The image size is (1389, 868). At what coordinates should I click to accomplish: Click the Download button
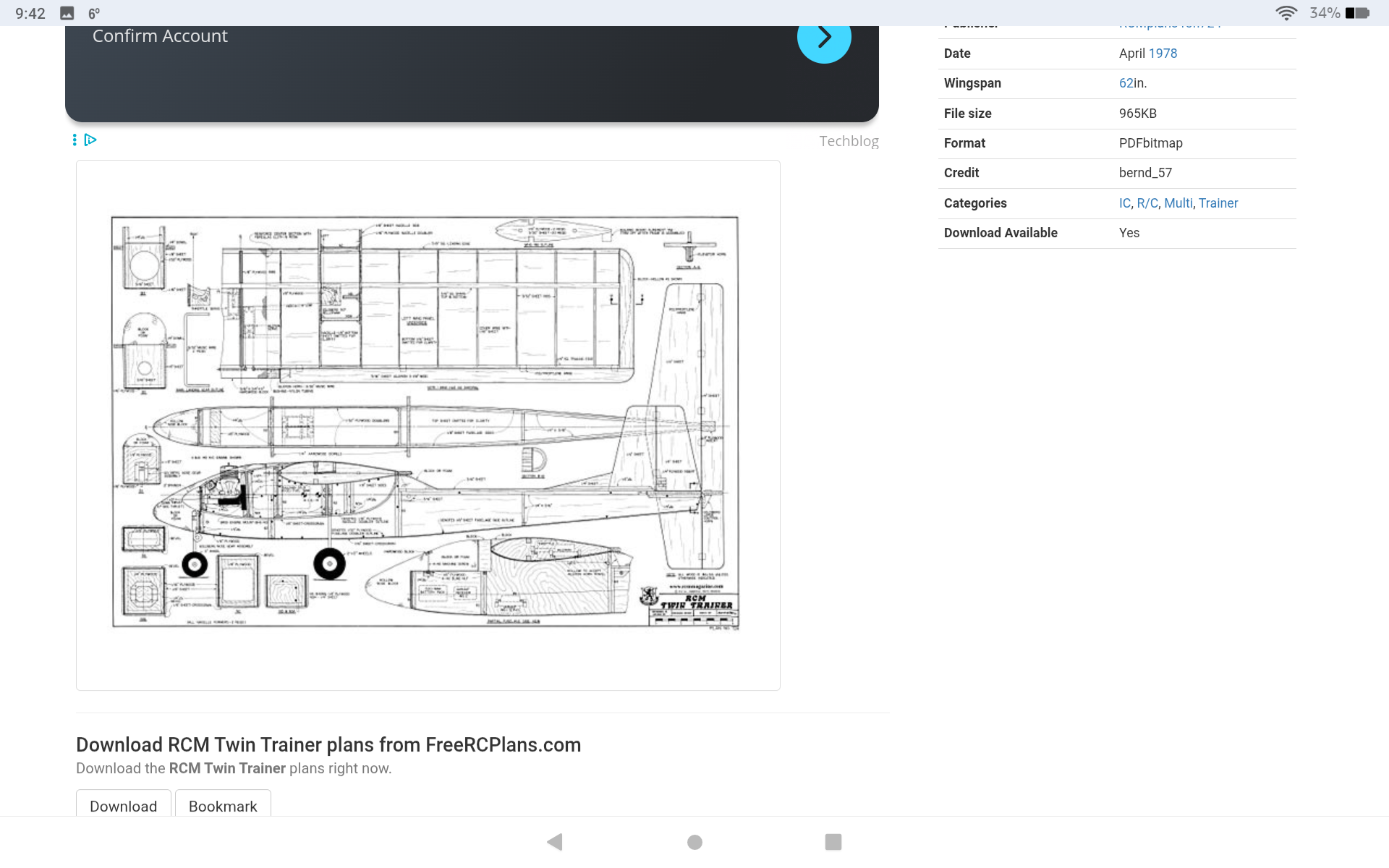pyautogui.click(x=123, y=806)
